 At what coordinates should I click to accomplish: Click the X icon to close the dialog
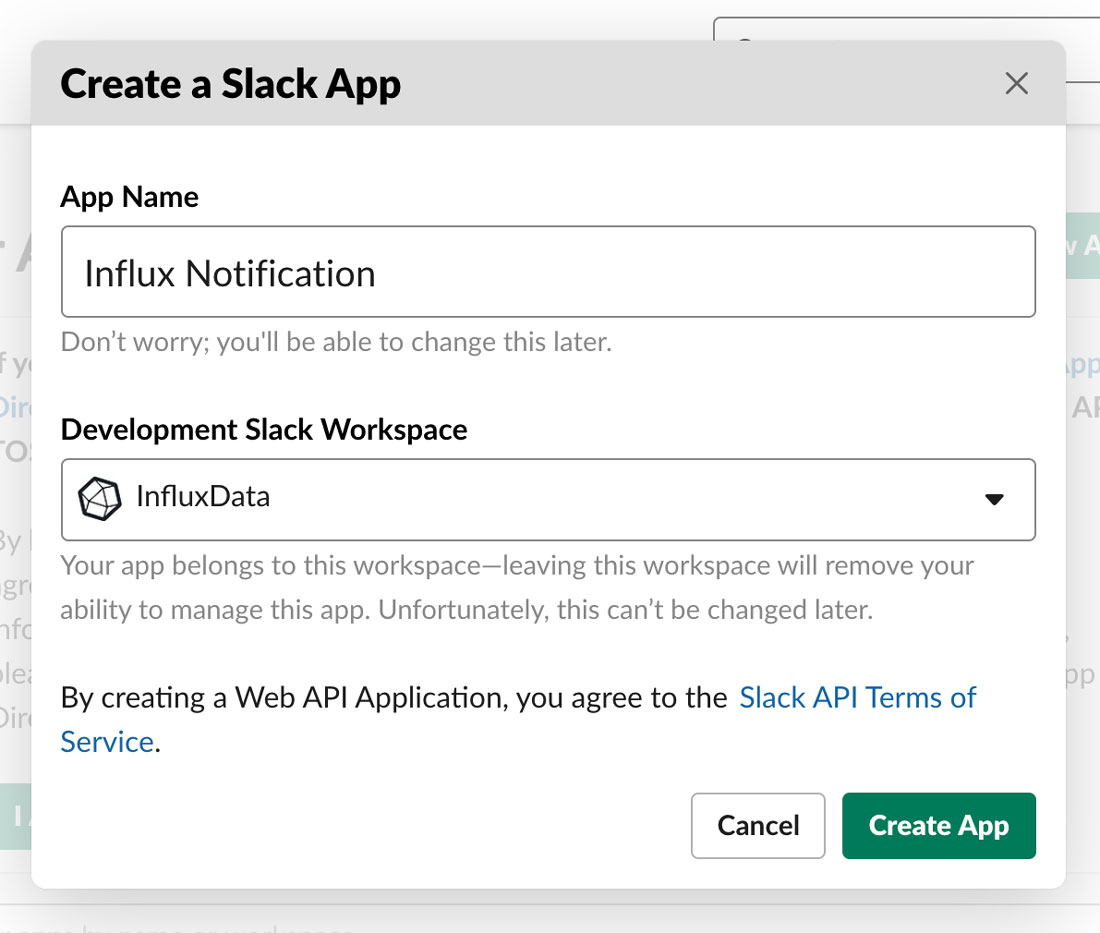point(1017,84)
